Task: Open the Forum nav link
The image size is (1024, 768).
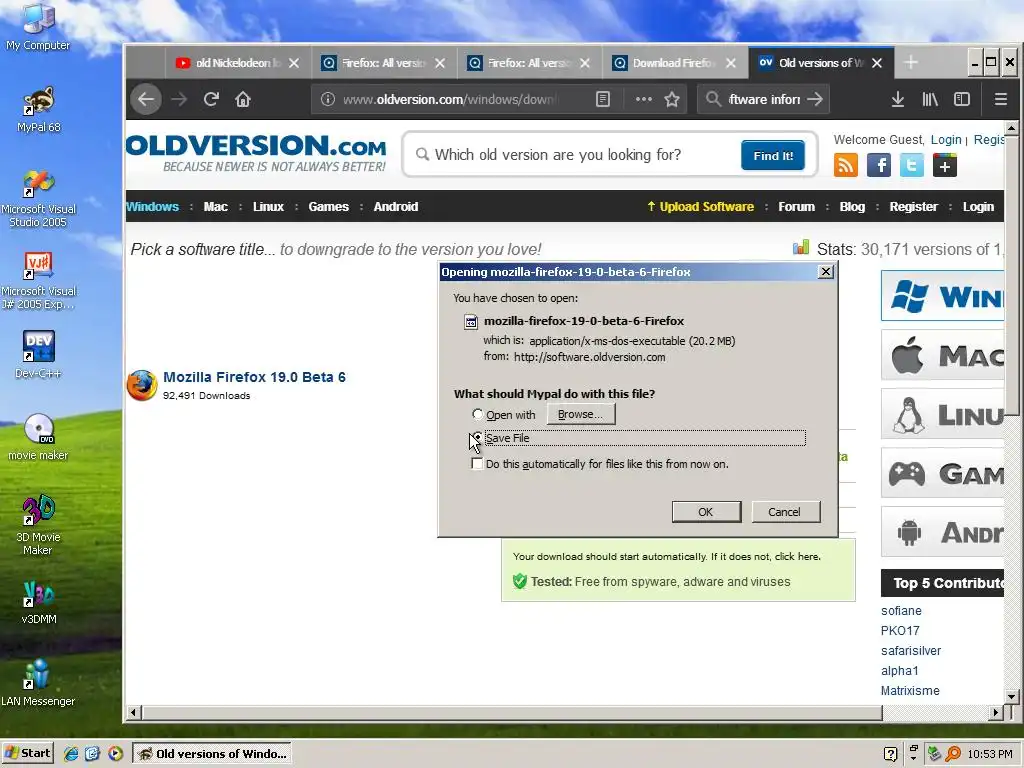Action: (796, 206)
